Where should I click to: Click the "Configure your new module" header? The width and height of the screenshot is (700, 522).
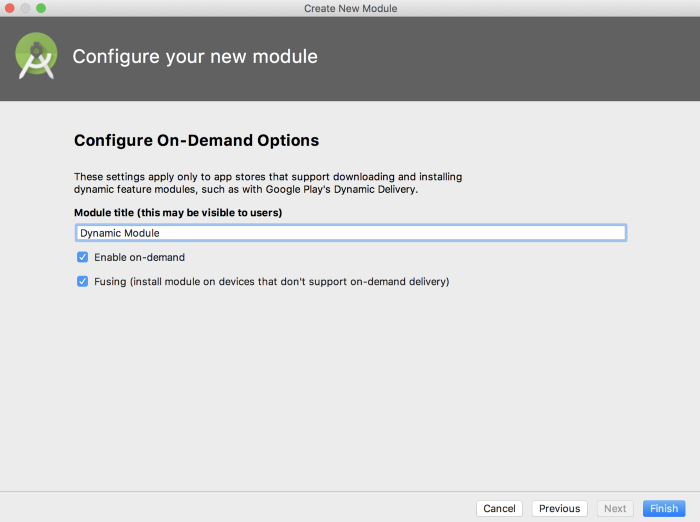tap(195, 57)
